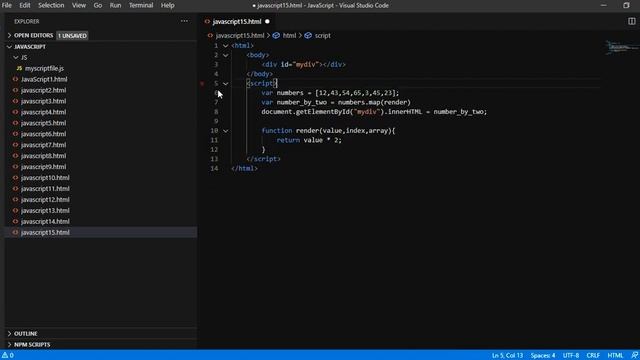
Task: Click the html breadcrumb item
Action: click(x=289, y=36)
